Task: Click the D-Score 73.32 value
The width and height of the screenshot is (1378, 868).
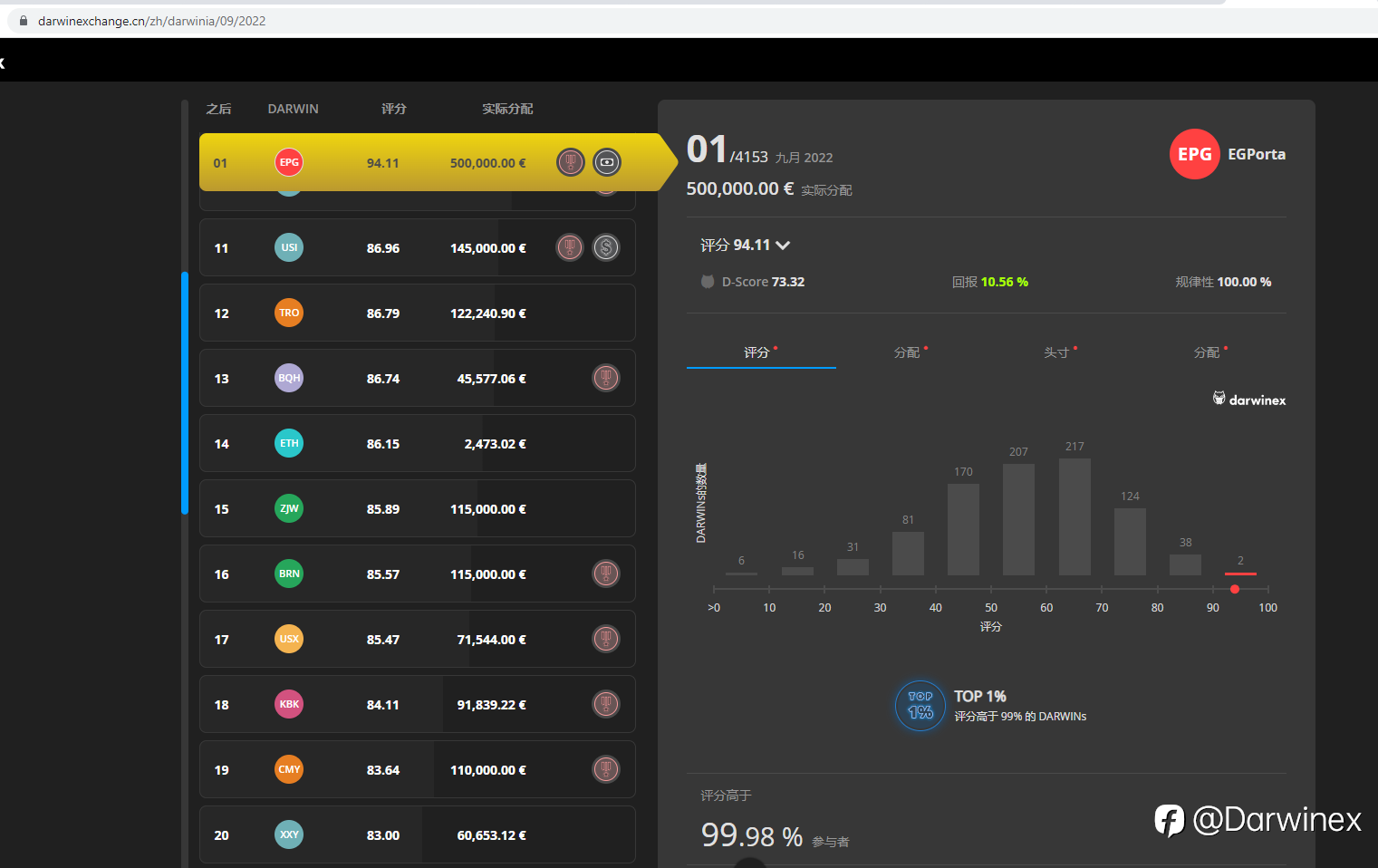Action: tap(788, 282)
